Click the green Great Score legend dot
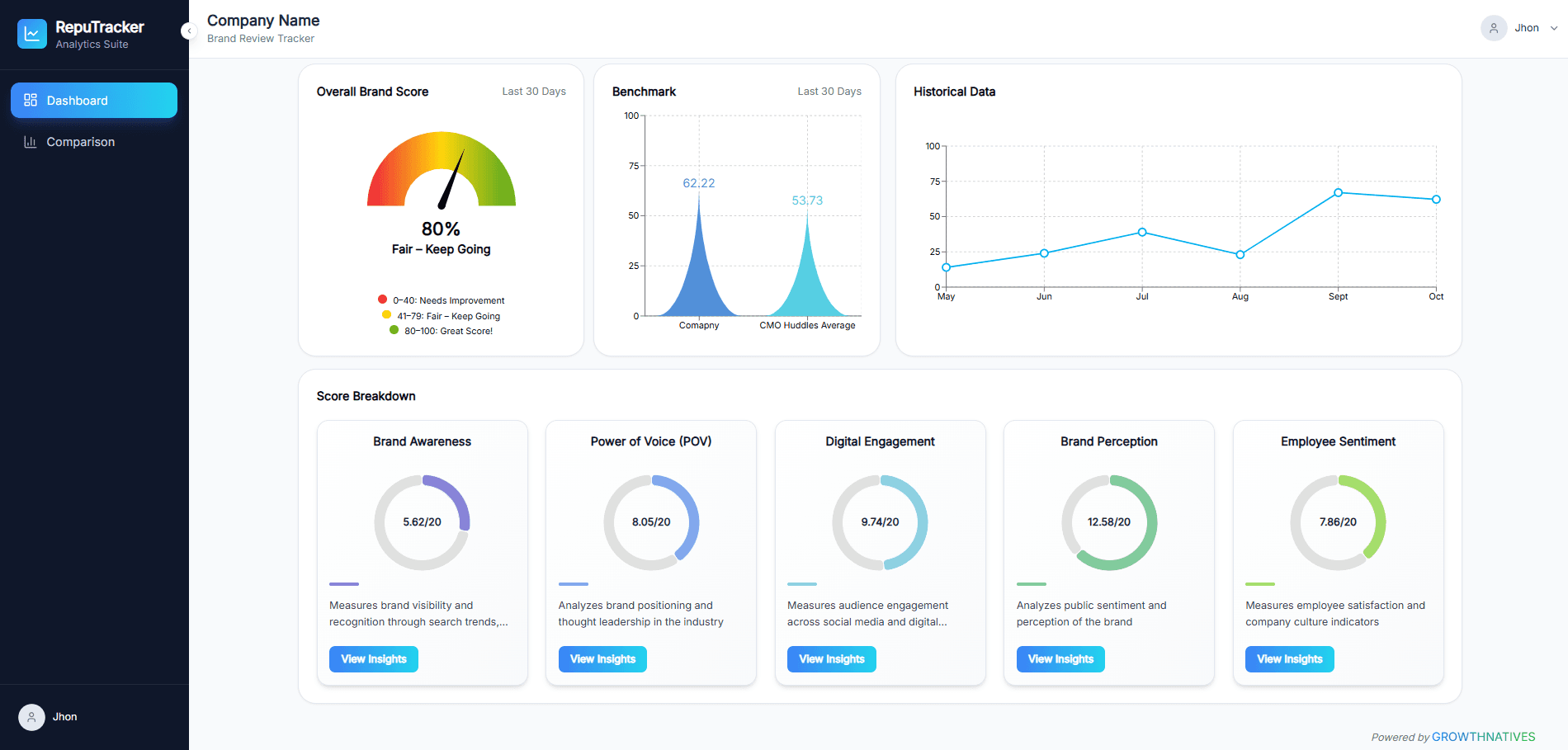 click(x=394, y=330)
